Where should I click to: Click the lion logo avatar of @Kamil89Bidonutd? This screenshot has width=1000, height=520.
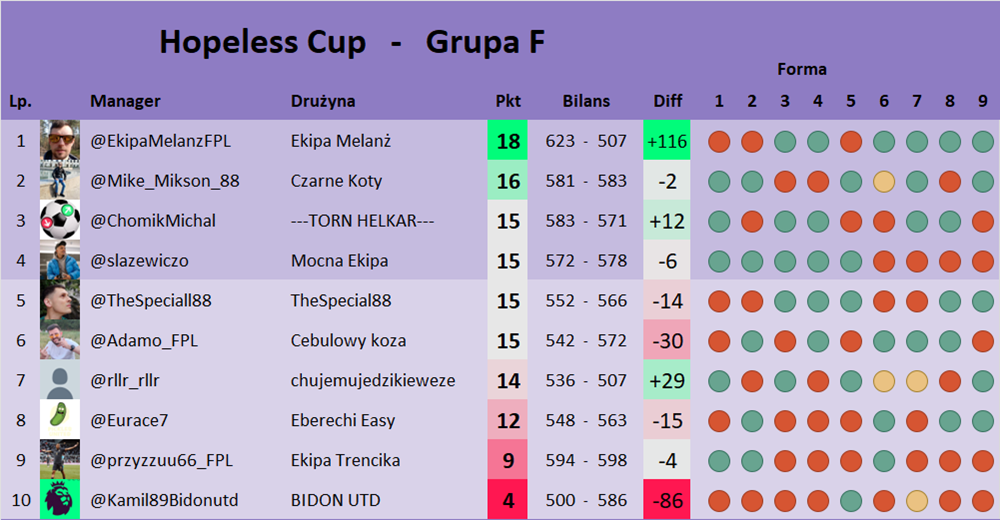pyautogui.click(x=60, y=500)
